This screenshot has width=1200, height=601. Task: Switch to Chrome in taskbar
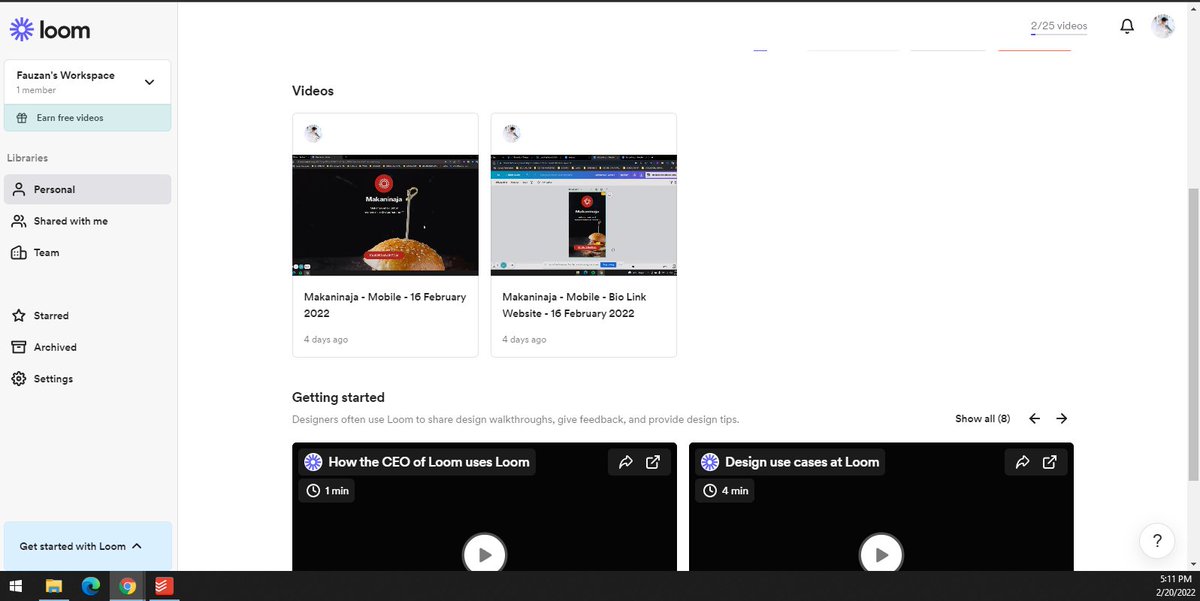point(127,586)
